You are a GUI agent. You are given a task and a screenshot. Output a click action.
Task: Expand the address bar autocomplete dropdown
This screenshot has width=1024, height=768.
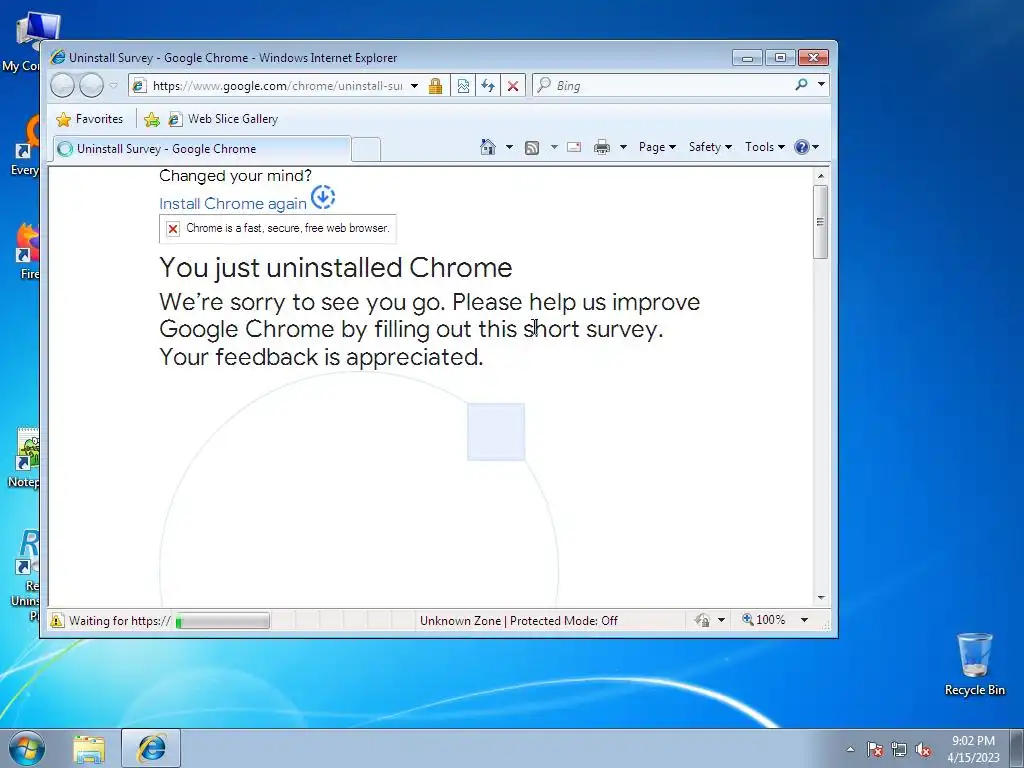tap(414, 86)
